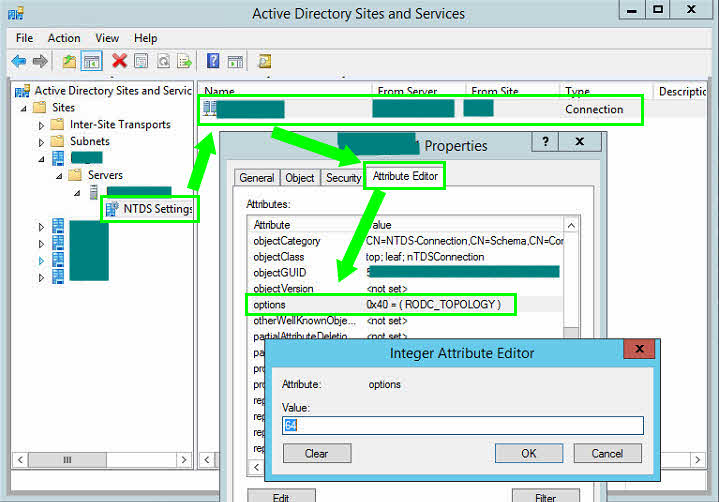The image size is (719, 502).
Task: Select NTDS Settings in the tree
Action: 158,209
